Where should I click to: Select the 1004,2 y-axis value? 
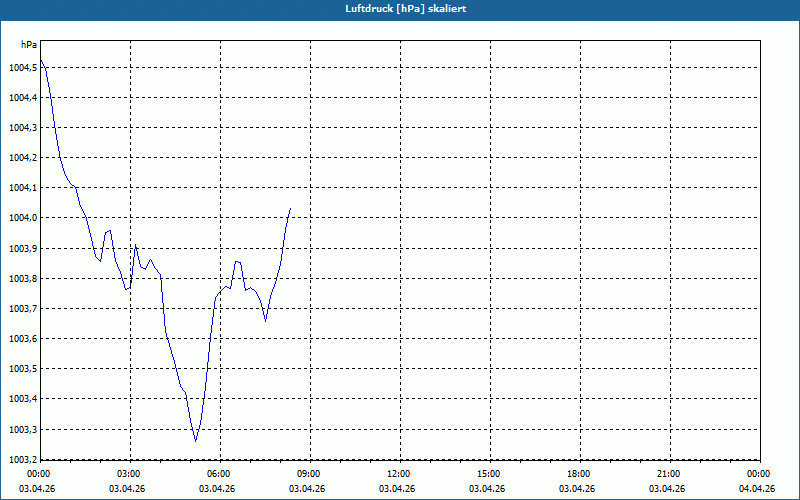coord(22,158)
